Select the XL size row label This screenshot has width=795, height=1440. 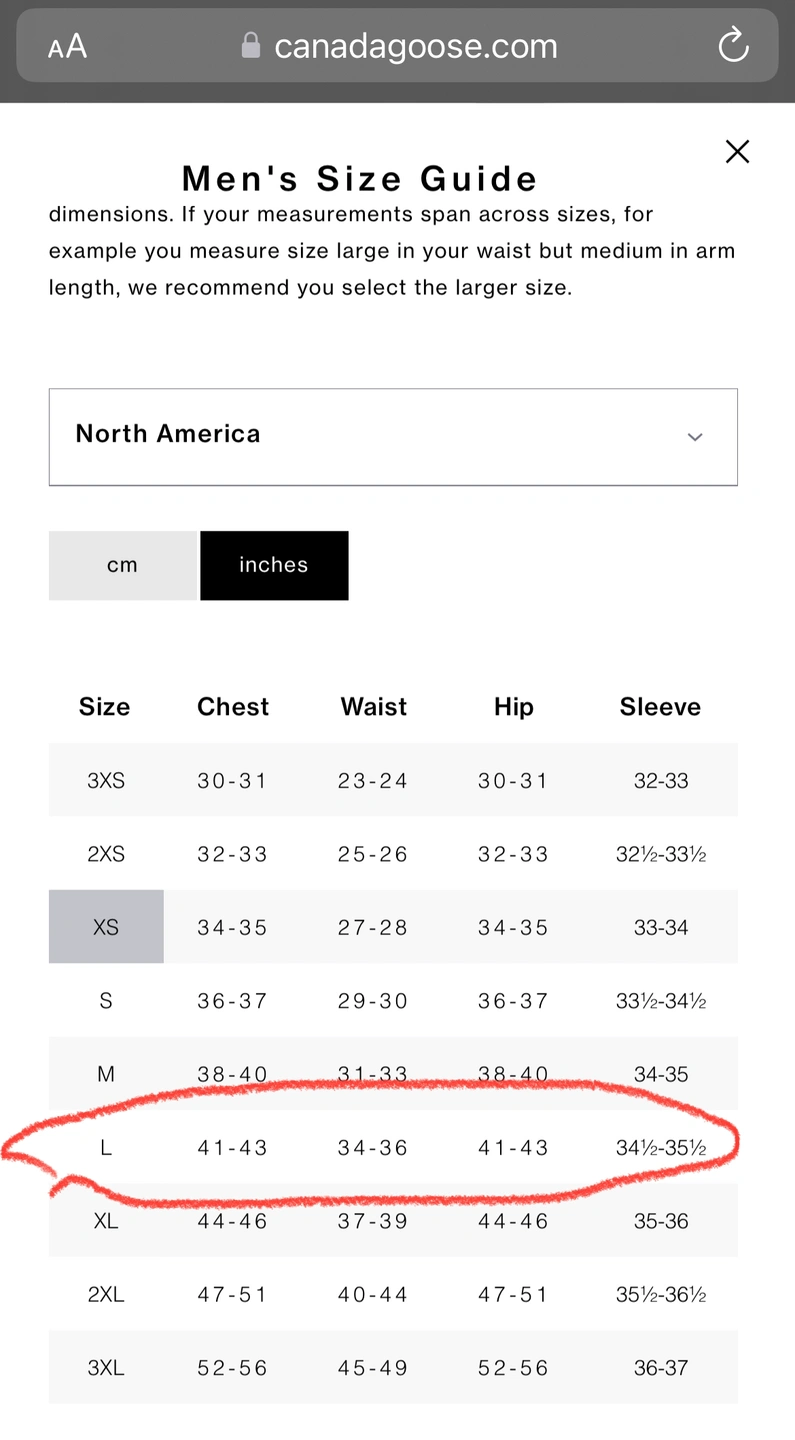[x=106, y=1221]
